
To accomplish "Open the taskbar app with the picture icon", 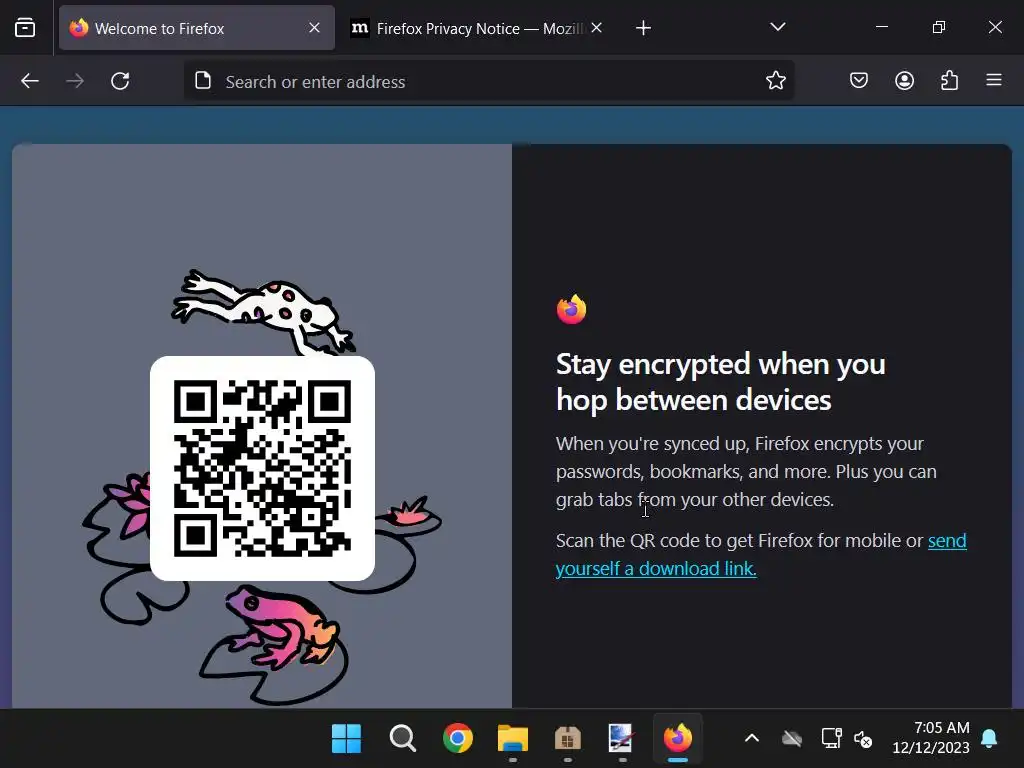I will (620, 739).
